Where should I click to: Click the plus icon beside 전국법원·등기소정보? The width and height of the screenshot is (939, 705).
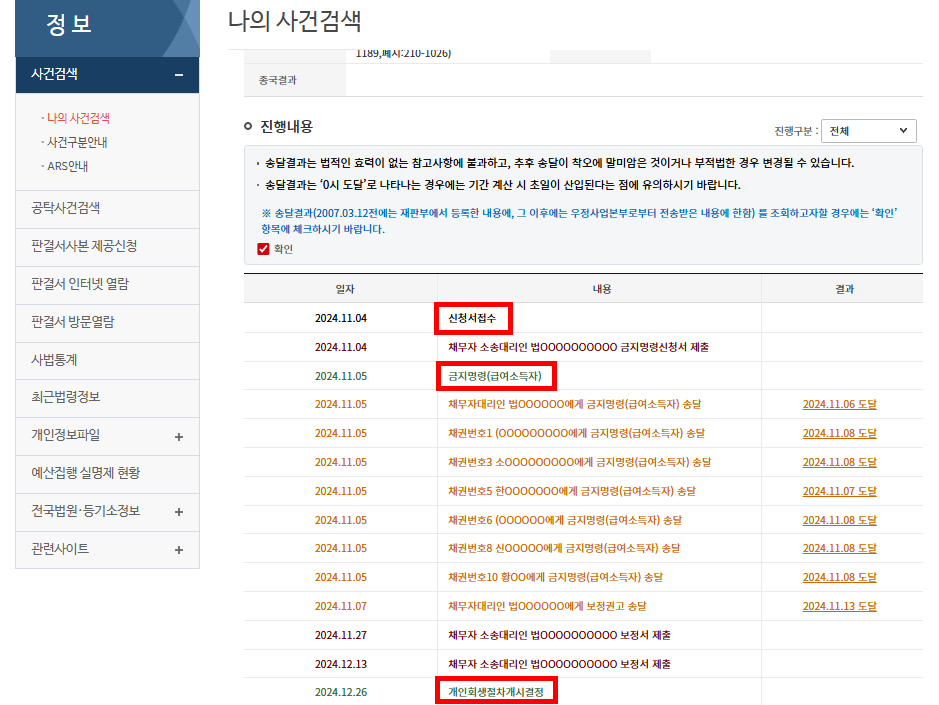click(x=178, y=512)
